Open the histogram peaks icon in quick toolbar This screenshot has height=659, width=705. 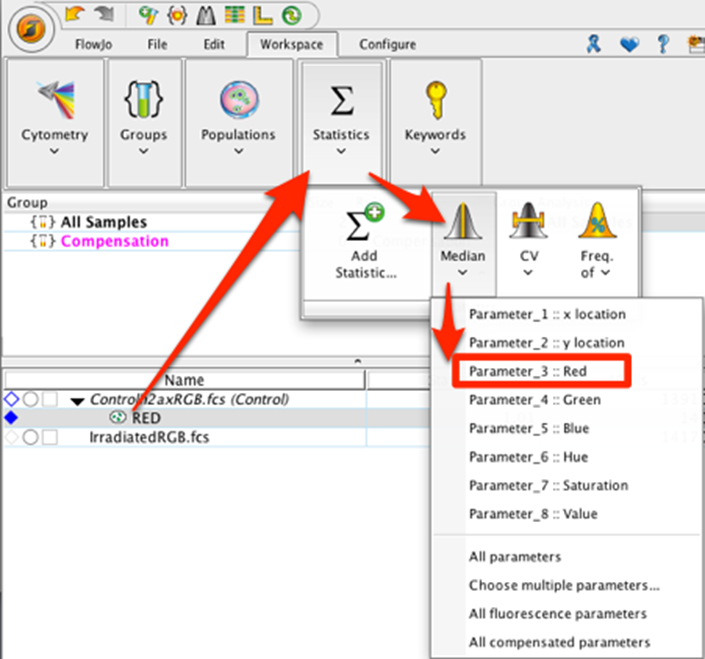[x=206, y=16]
